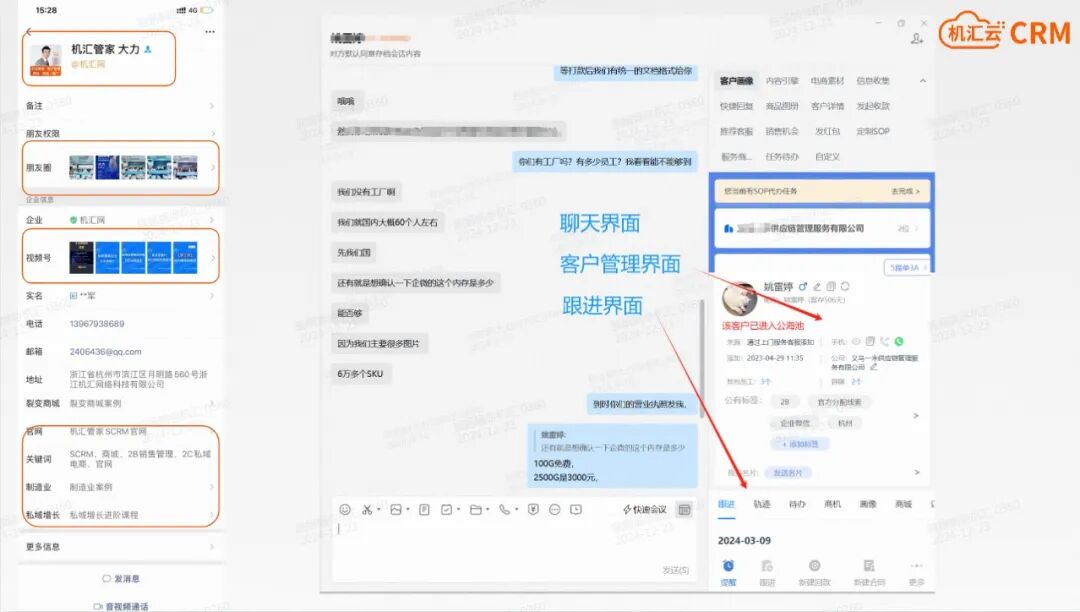Switch to the 轨迹 tab

pos(762,503)
